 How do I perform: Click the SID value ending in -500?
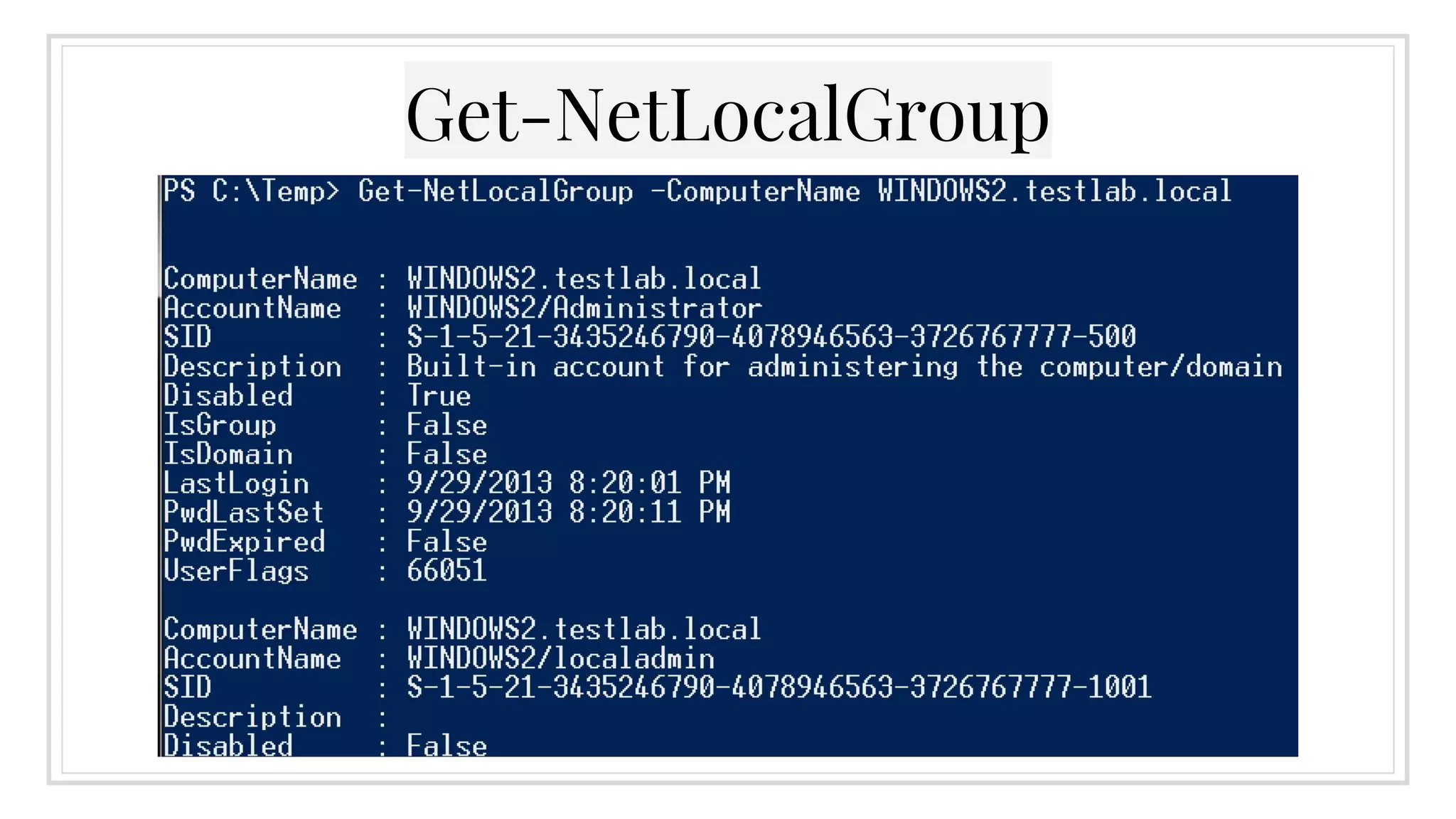[x=771, y=337]
